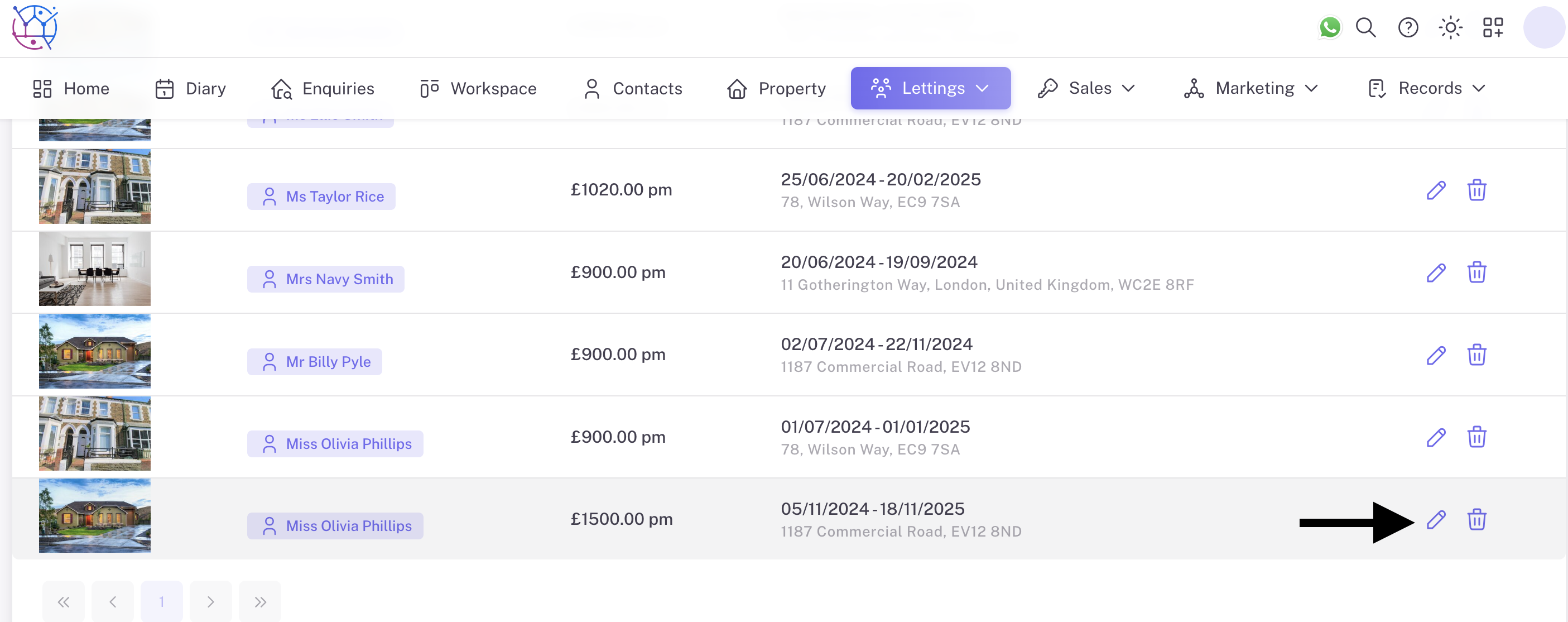The width and height of the screenshot is (1568, 622).
Task: Click the search magnifier icon
Action: 1365,27
